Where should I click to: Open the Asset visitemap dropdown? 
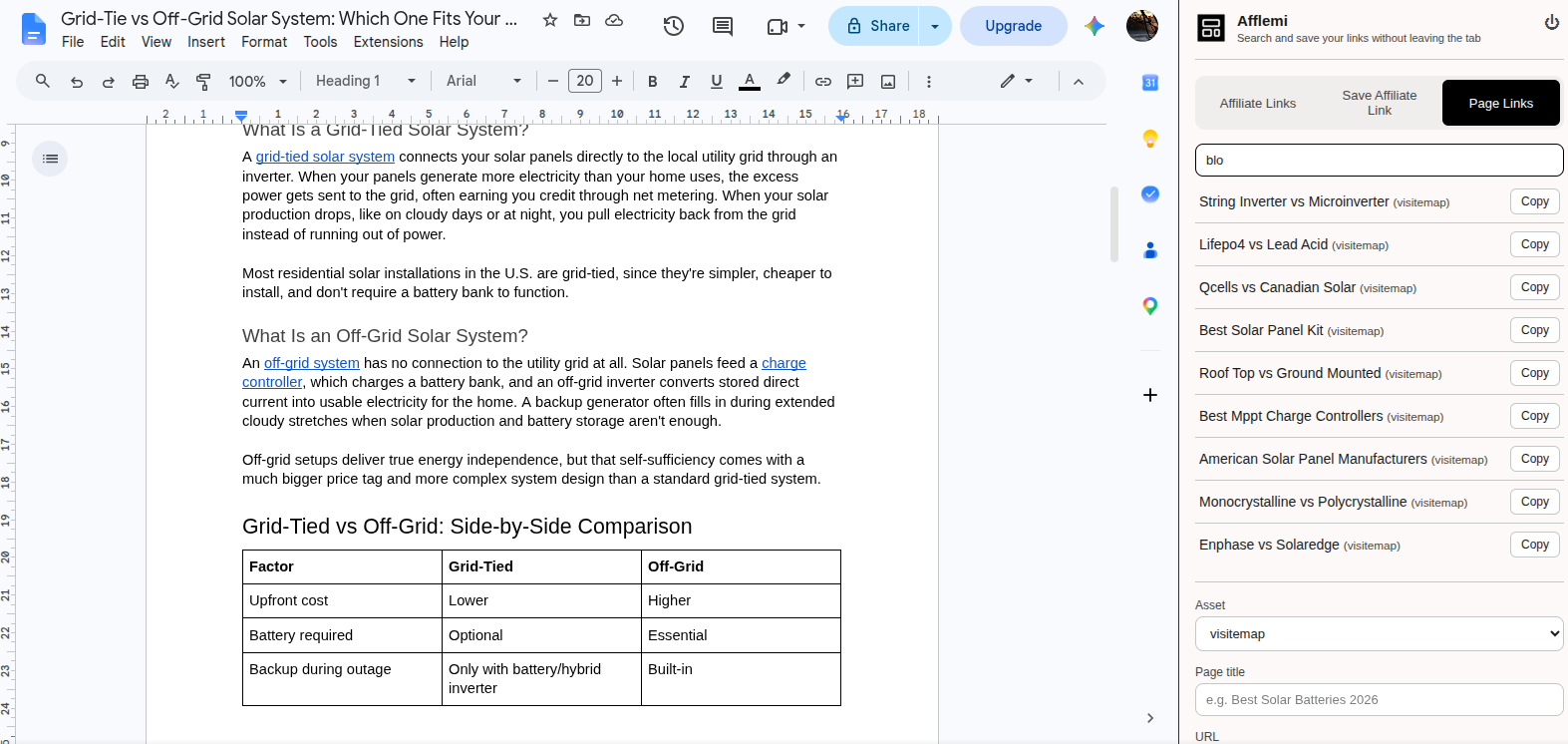coord(1380,634)
